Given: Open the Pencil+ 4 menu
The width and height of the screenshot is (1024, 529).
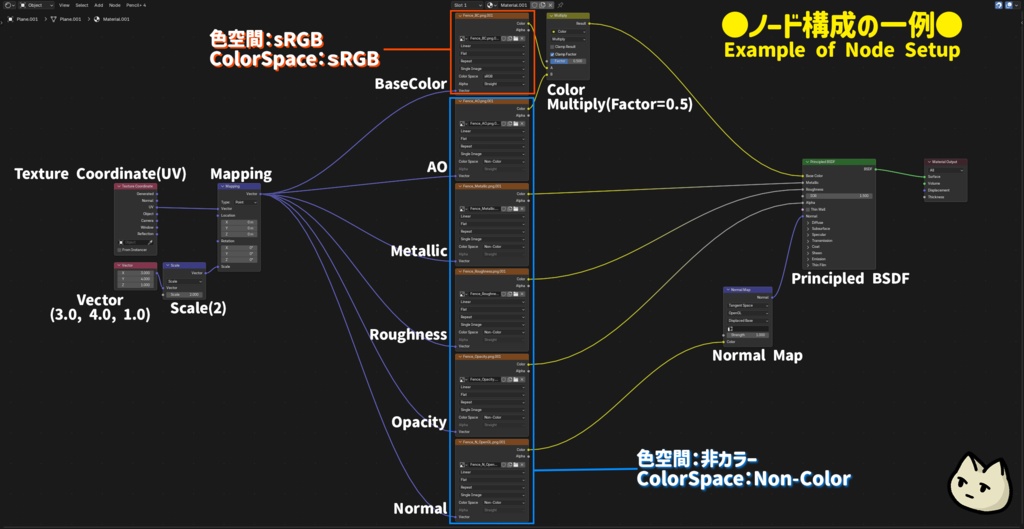Looking at the screenshot, I should [x=136, y=5].
